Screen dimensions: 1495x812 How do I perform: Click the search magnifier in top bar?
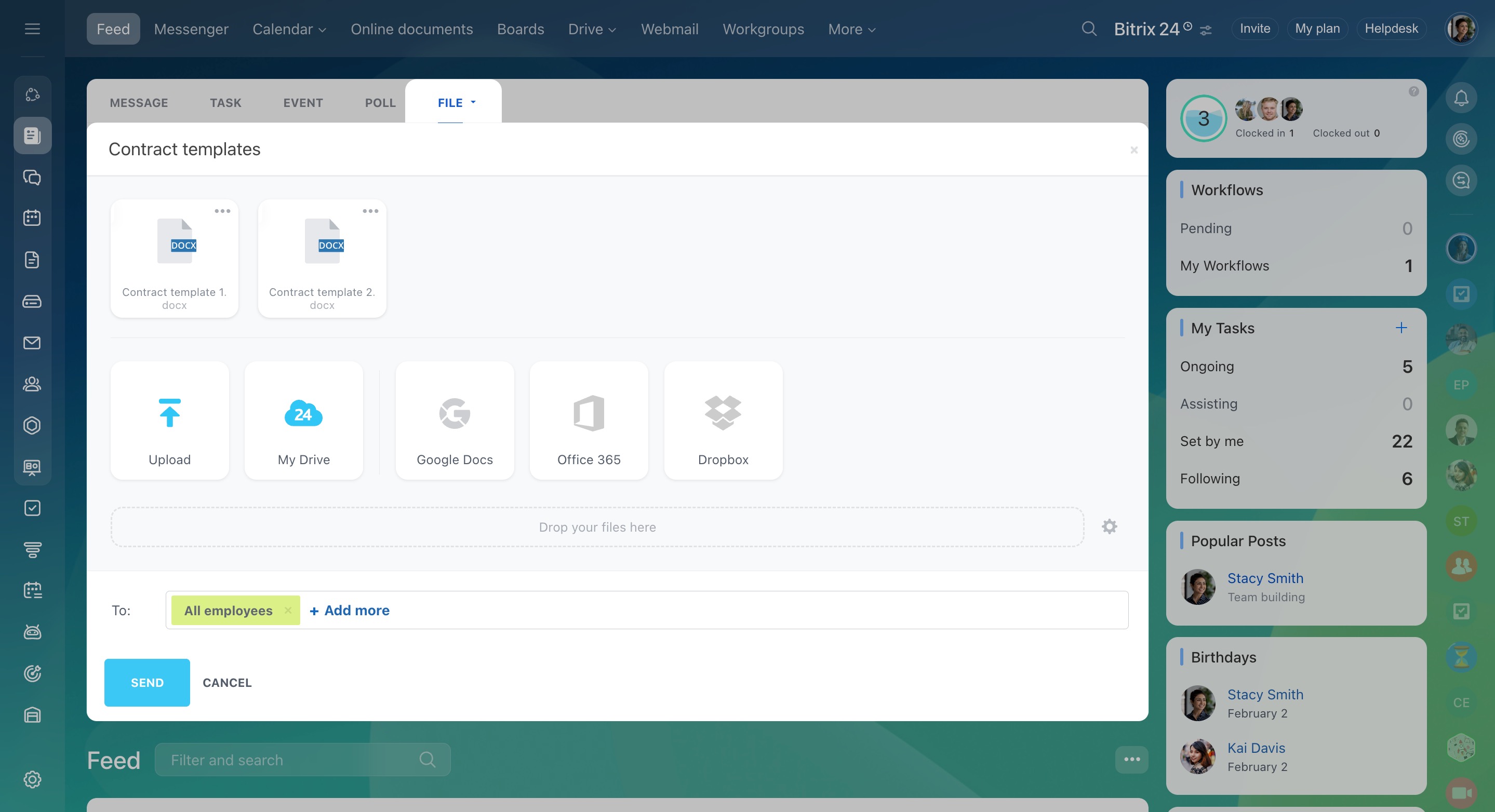coord(1089,29)
